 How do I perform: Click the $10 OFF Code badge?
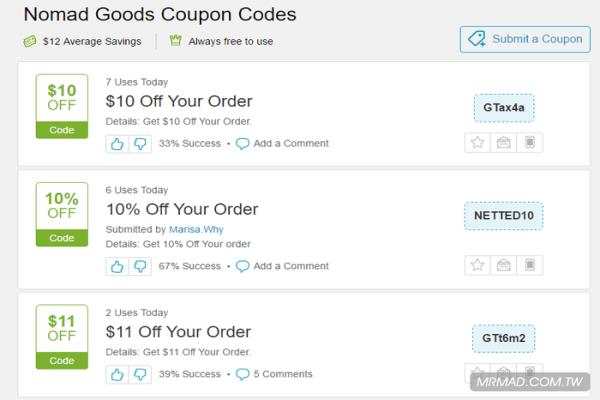point(62,106)
